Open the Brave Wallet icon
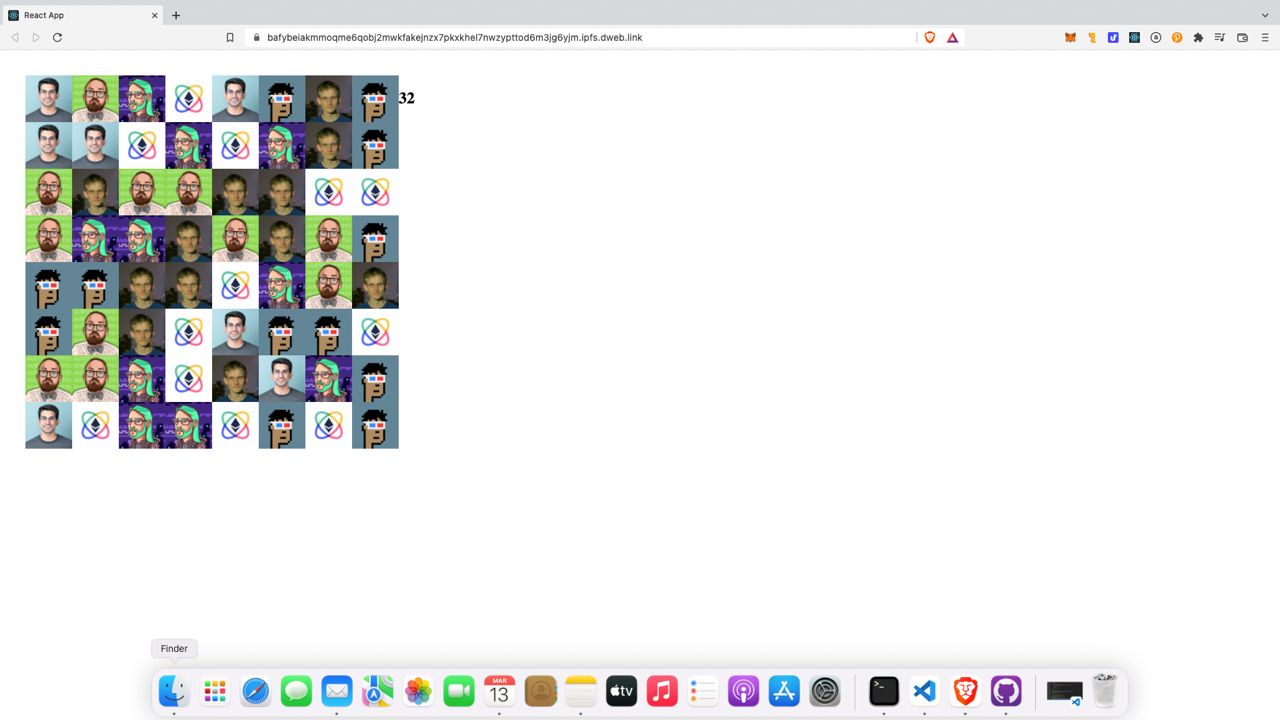 tap(1243, 37)
